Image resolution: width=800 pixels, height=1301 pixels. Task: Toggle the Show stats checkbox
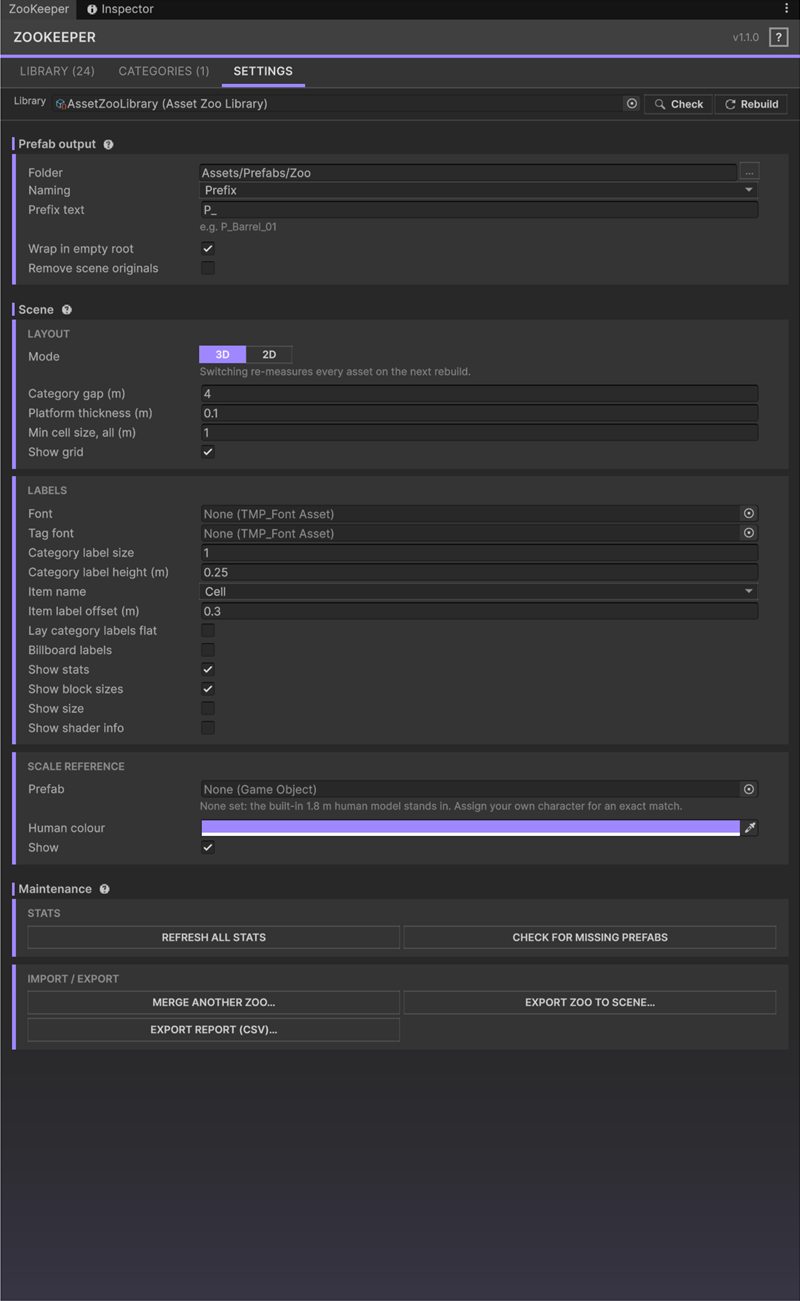pos(208,670)
